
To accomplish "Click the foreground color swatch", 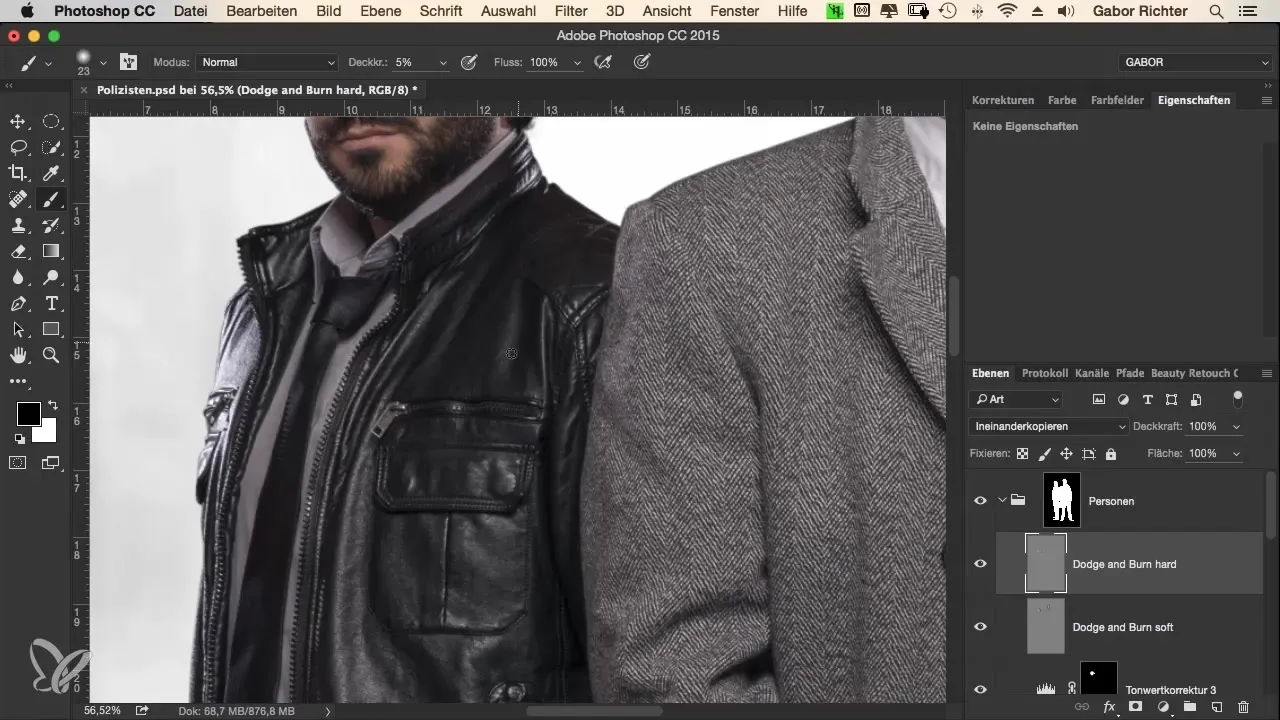I will pos(28,413).
